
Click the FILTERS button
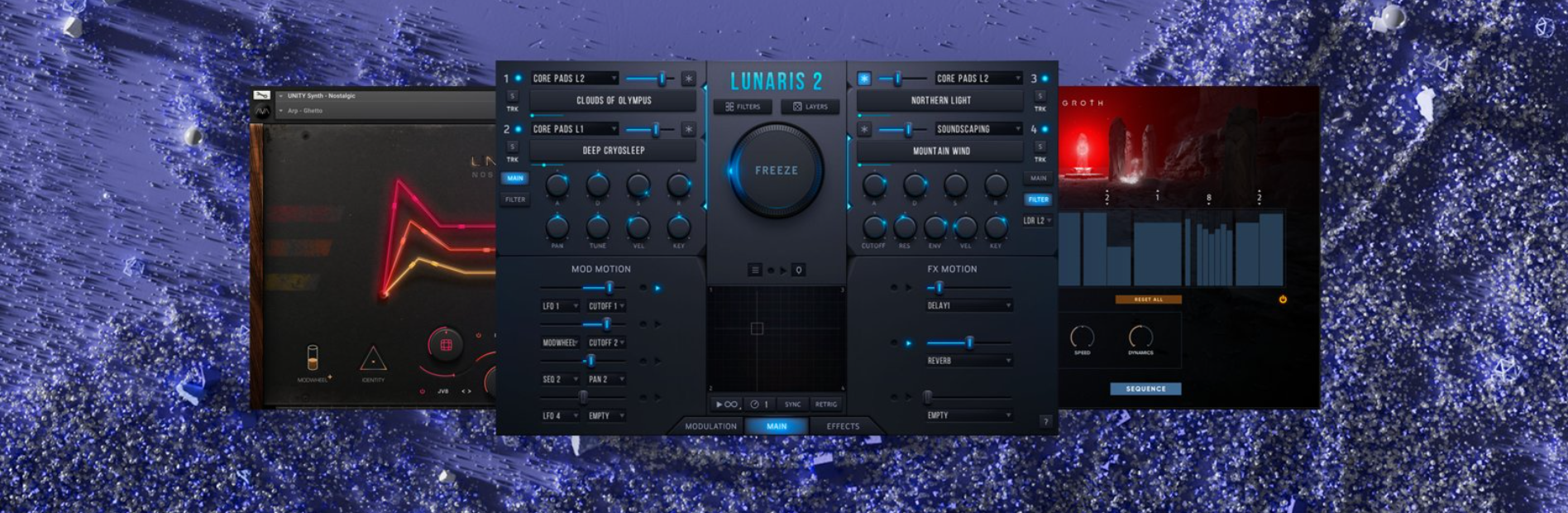tap(743, 107)
